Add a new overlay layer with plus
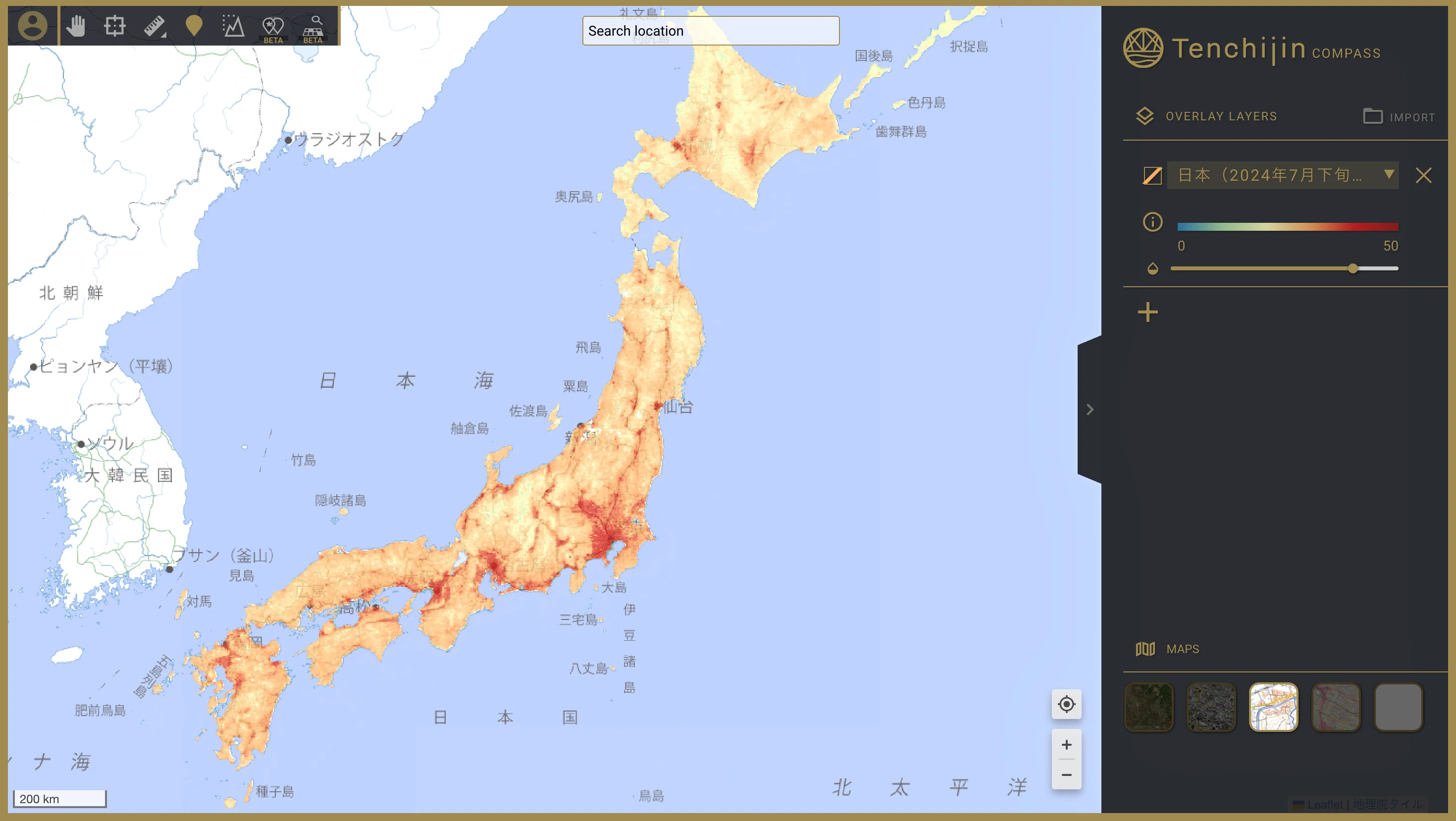The height and width of the screenshot is (821, 1456). click(x=1147, y=312)
